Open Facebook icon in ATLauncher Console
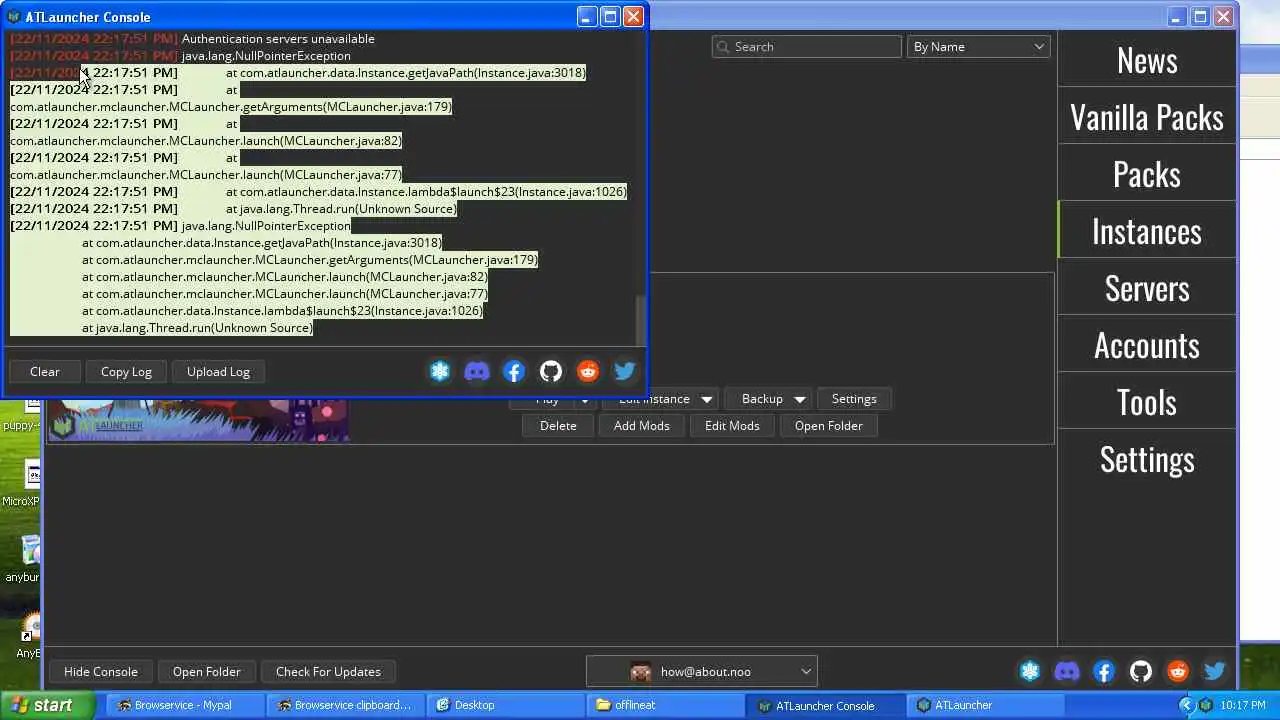The image size is (1280, 720). [514, 372]
